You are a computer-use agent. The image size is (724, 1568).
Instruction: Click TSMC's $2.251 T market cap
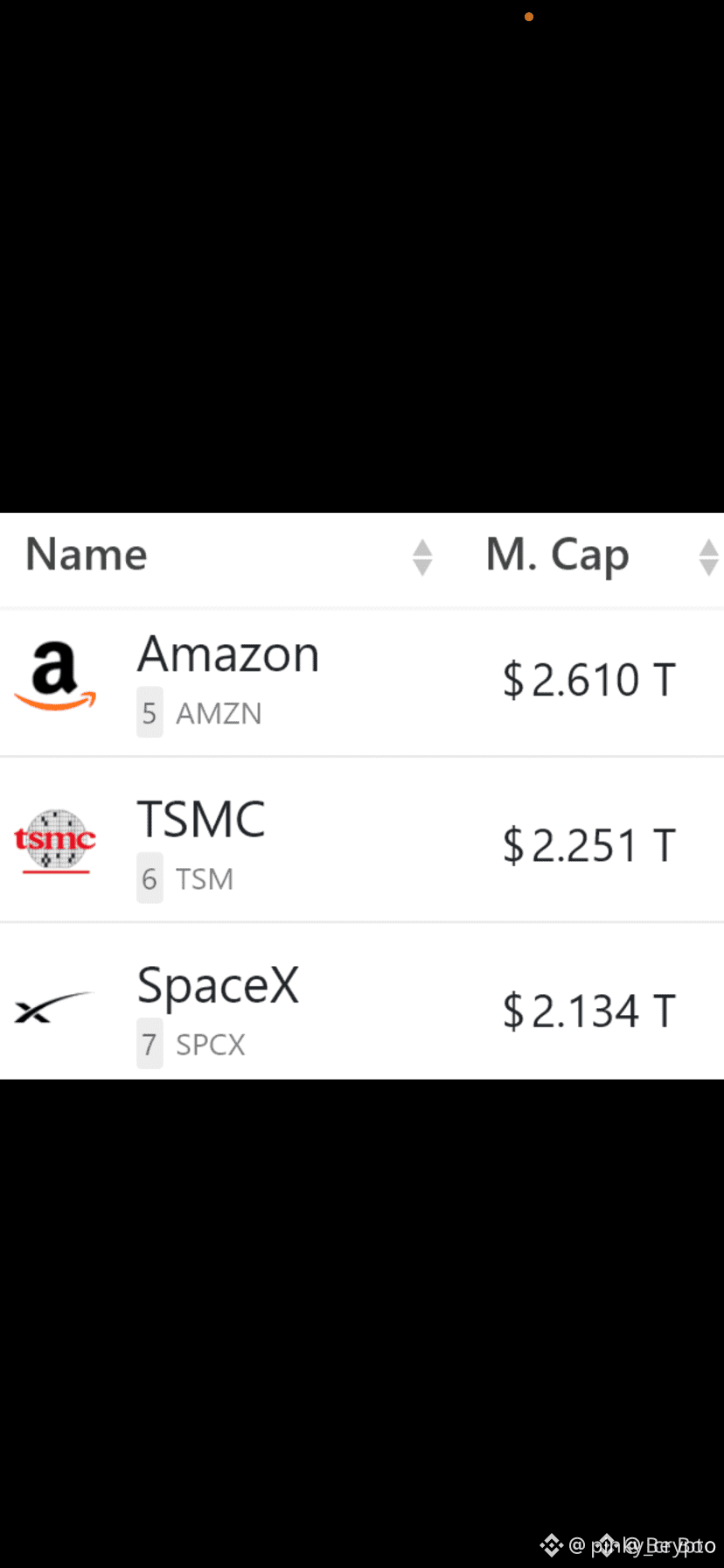tap(589, 845)
